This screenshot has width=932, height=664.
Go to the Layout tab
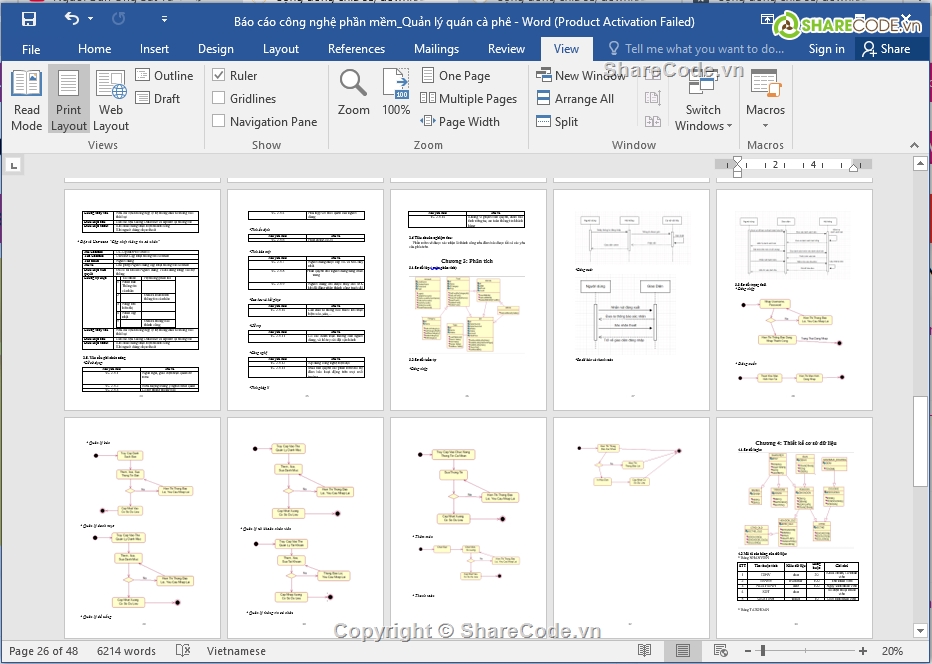click(x=281, y=49)
